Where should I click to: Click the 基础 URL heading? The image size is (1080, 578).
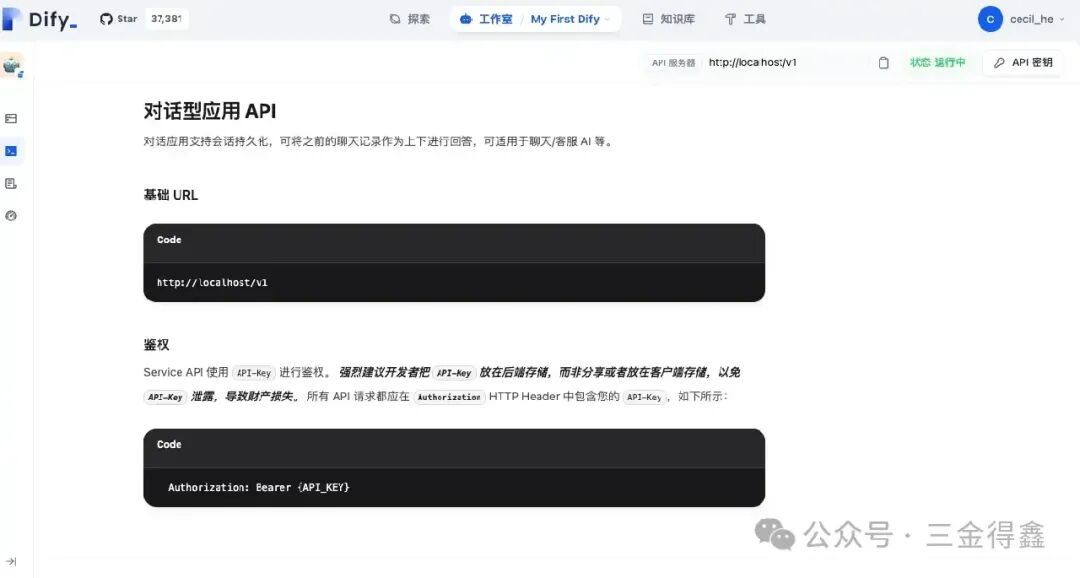170,195
